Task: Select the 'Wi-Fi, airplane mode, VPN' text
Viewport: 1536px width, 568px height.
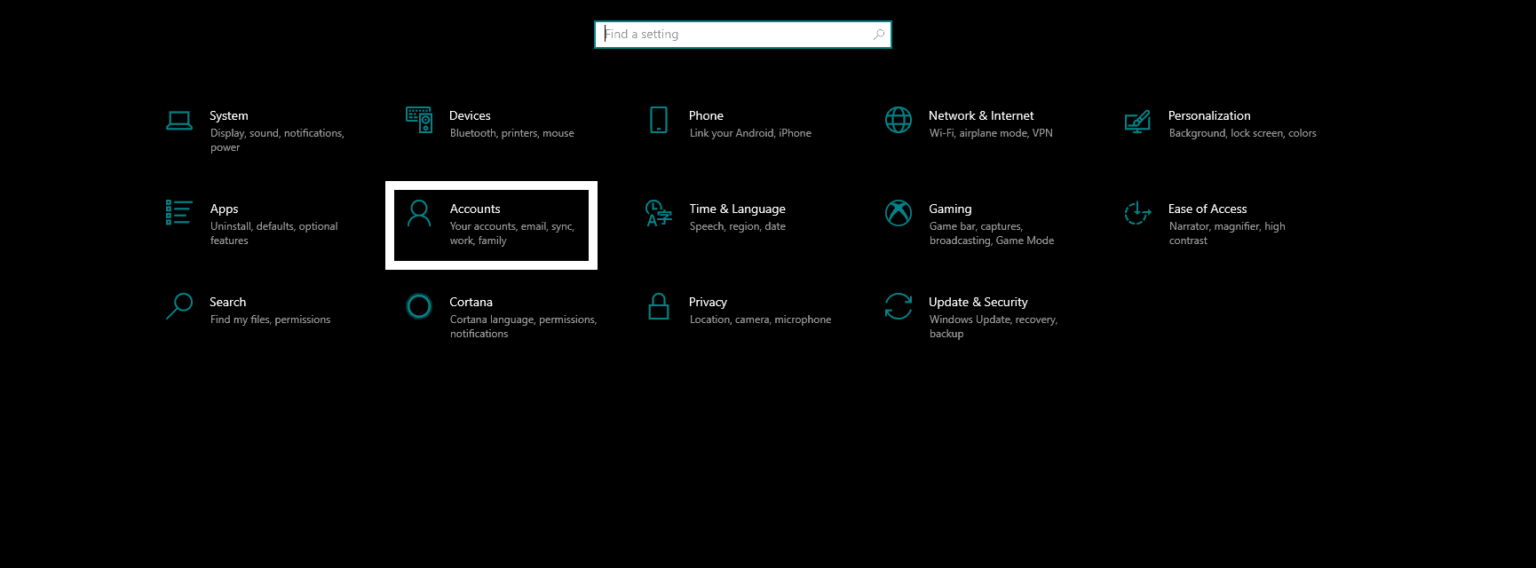Action: (x=990, y=133)
